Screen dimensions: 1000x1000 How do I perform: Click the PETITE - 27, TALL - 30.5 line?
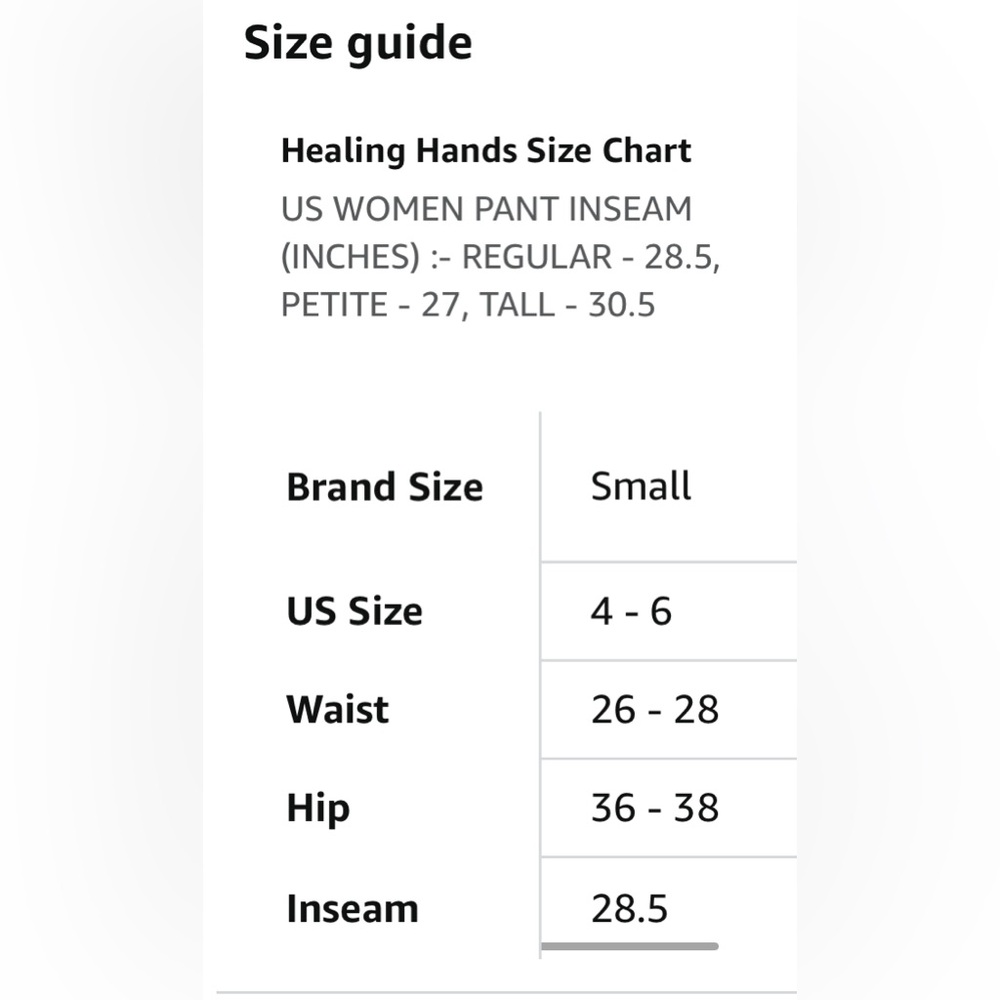(468, 304)
